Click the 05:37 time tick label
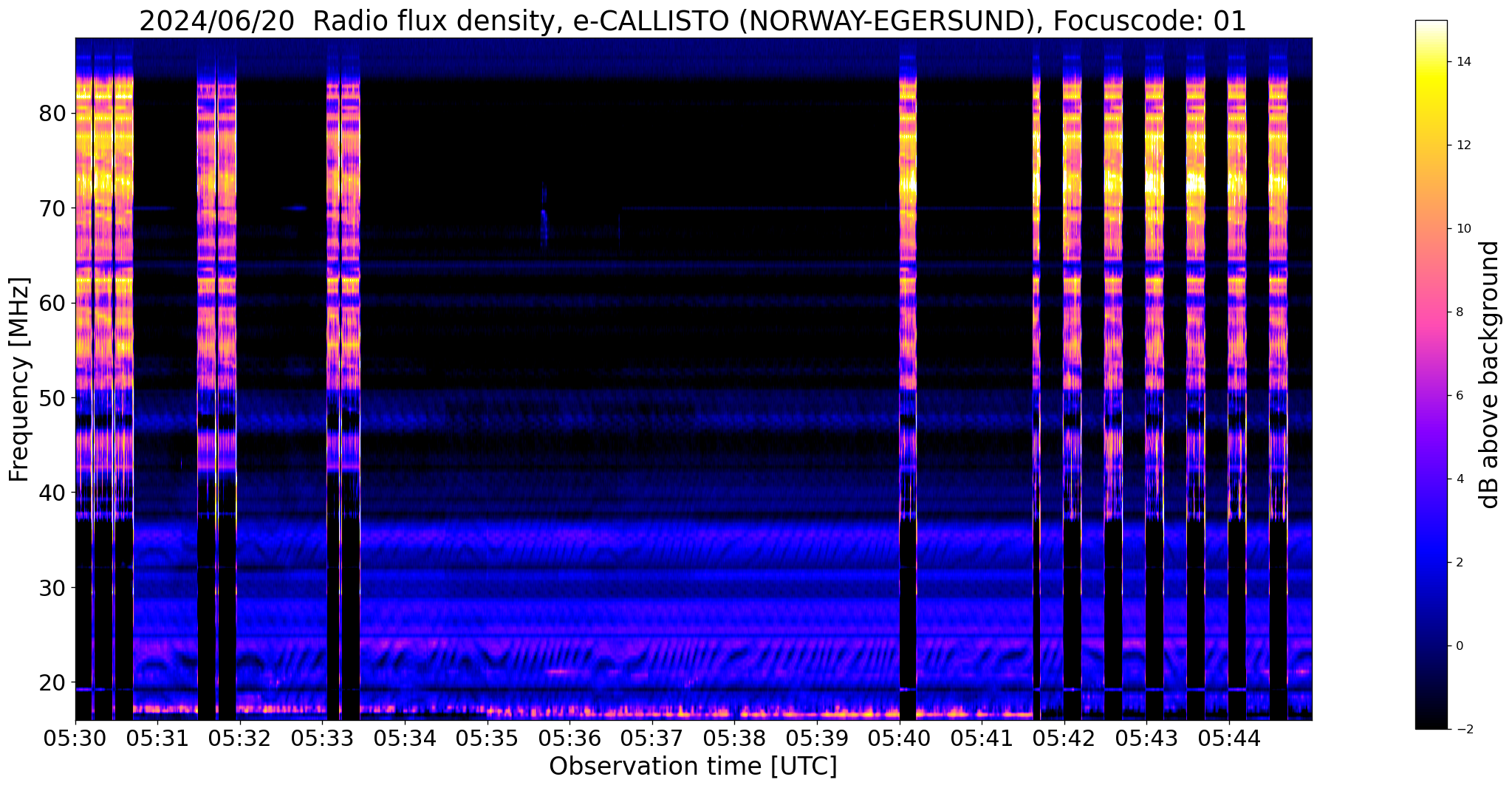 652,738
